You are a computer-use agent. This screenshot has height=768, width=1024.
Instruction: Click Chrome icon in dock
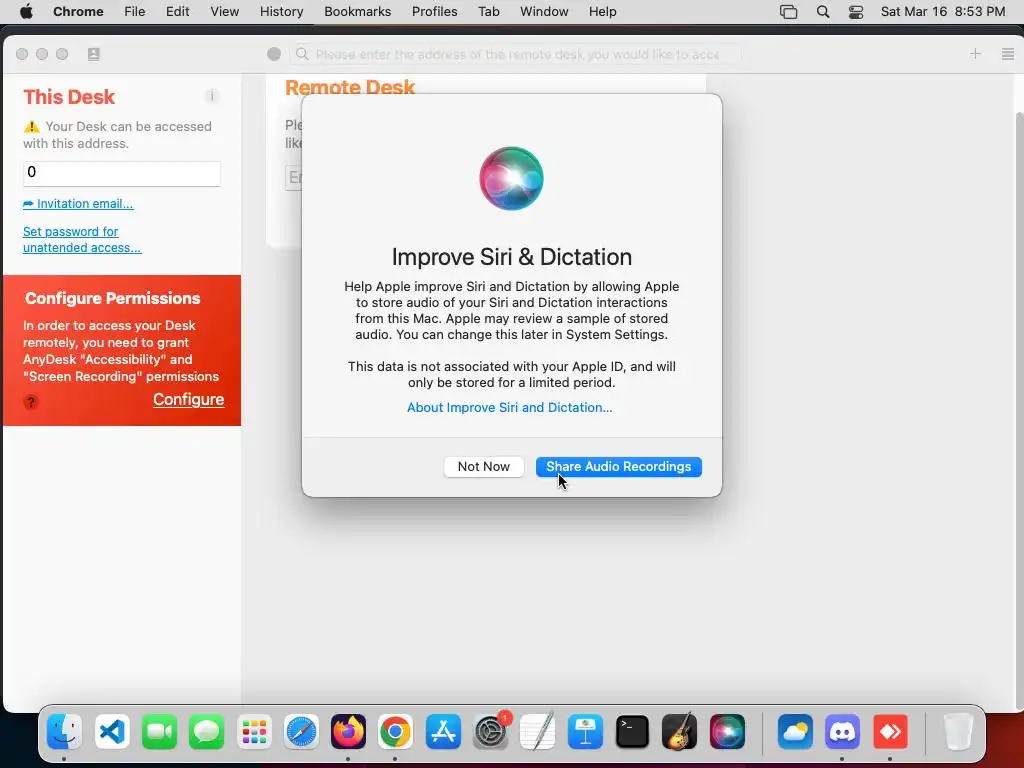point(395,731)
